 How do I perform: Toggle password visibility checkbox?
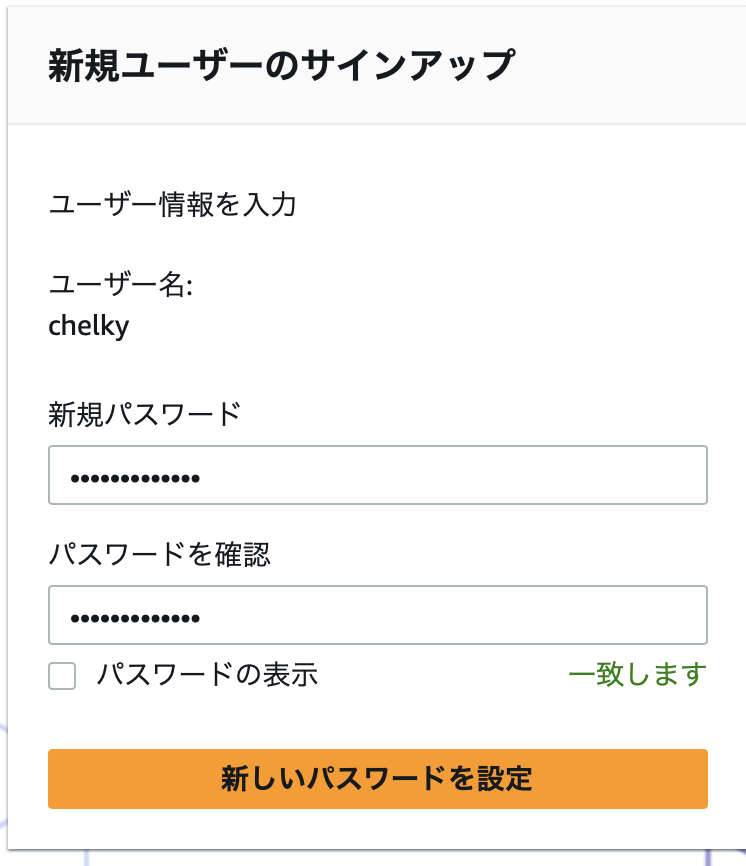pos(62,676)
